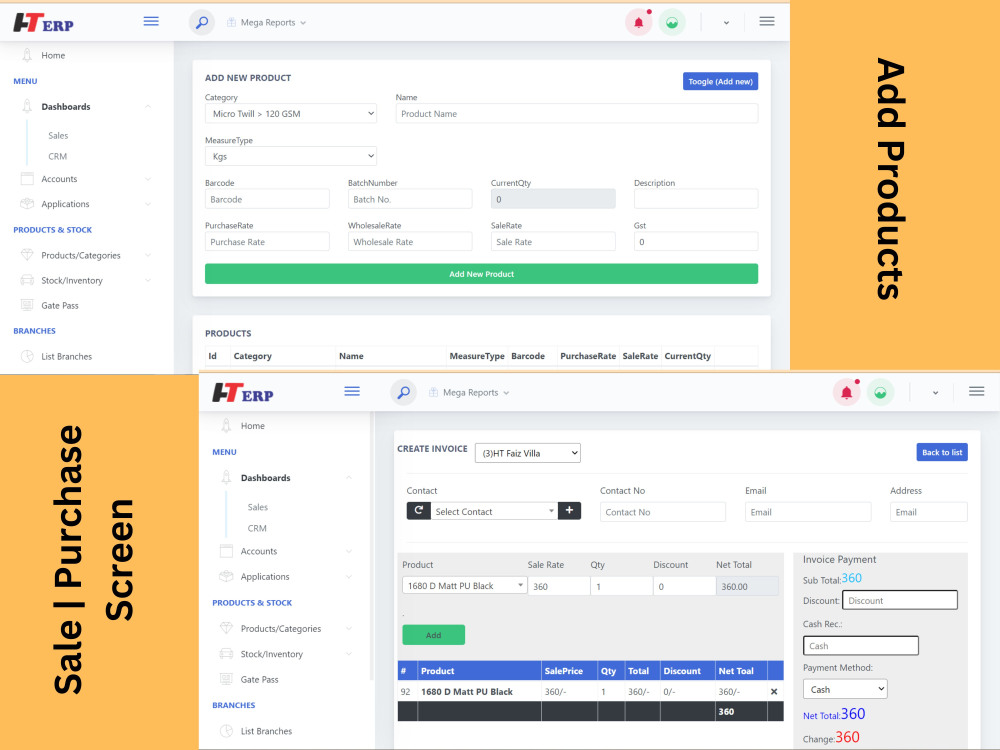Click Sale Rate input in Add New Product
Image resolution: width=1000 pixels, height=750 pixels.
(553, 242)
